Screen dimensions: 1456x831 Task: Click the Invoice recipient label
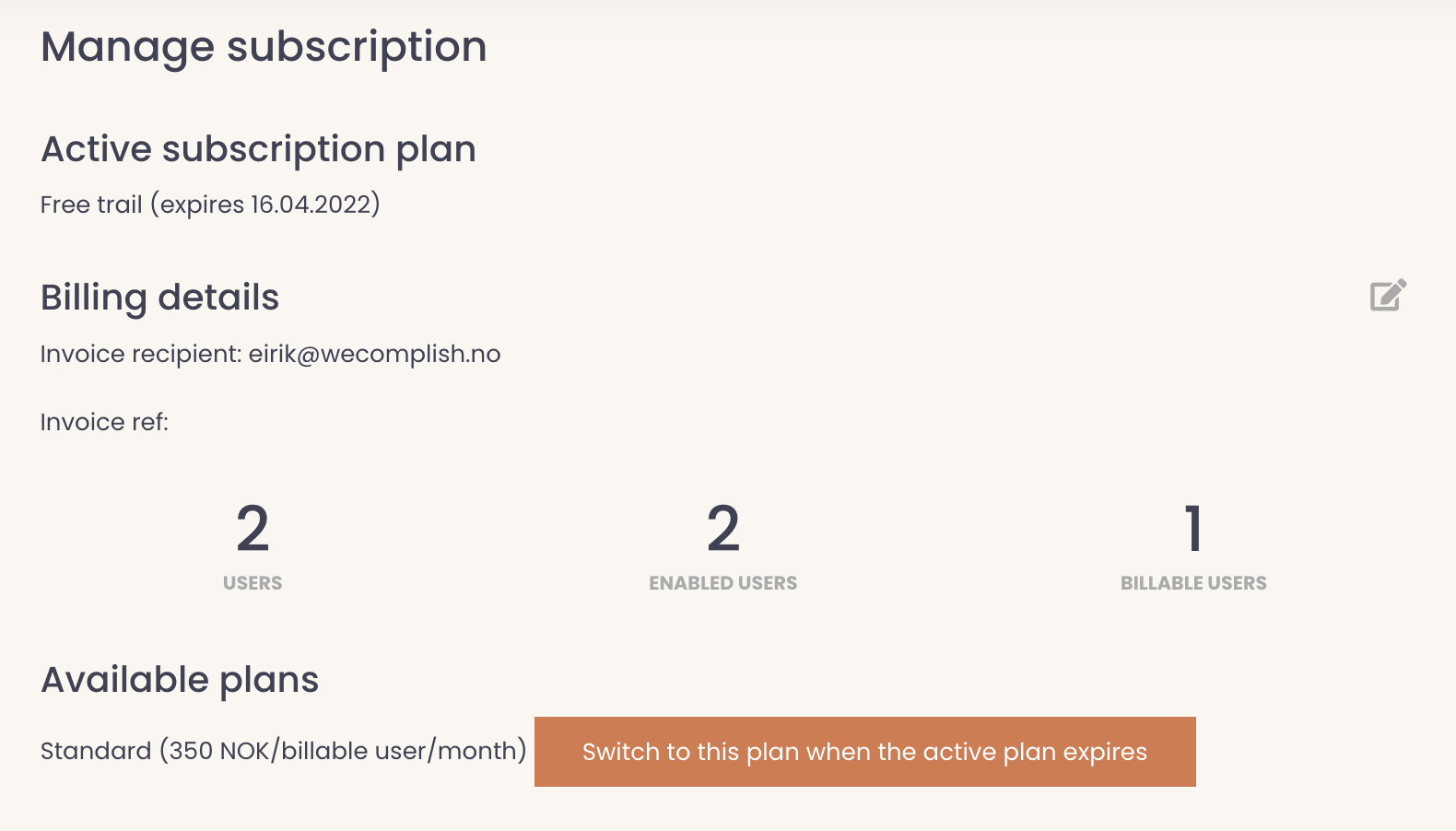click(x=140, y=355)
